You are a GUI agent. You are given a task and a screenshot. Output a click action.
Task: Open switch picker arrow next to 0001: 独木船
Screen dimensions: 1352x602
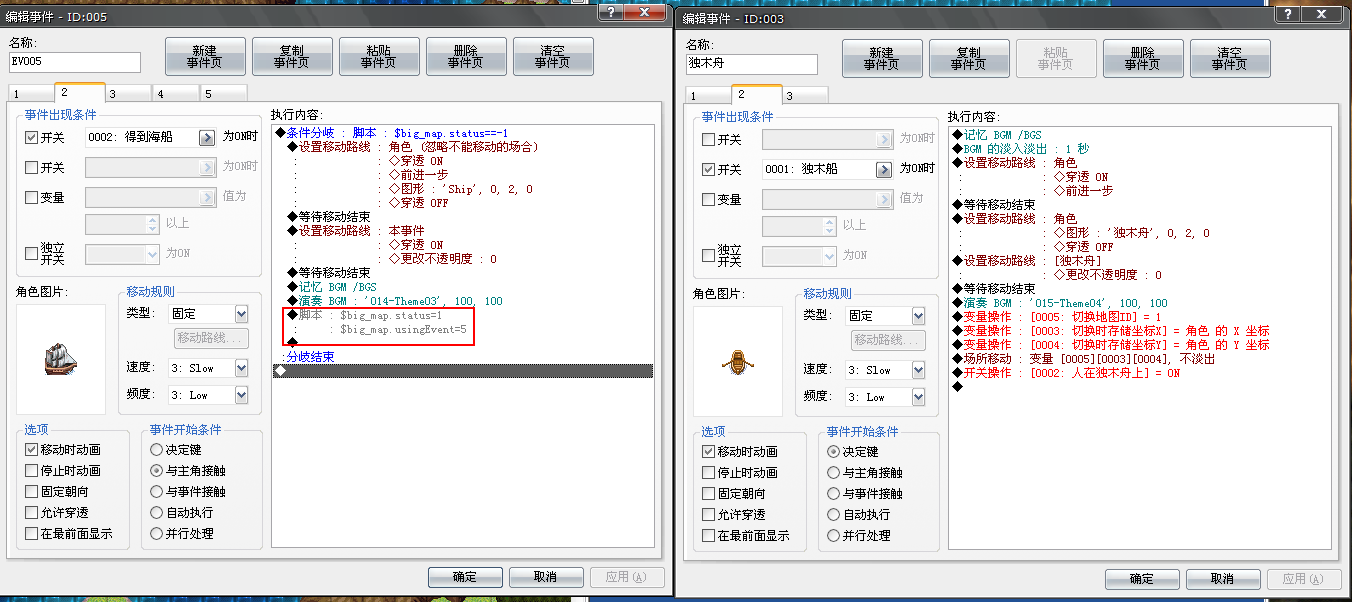883,169
